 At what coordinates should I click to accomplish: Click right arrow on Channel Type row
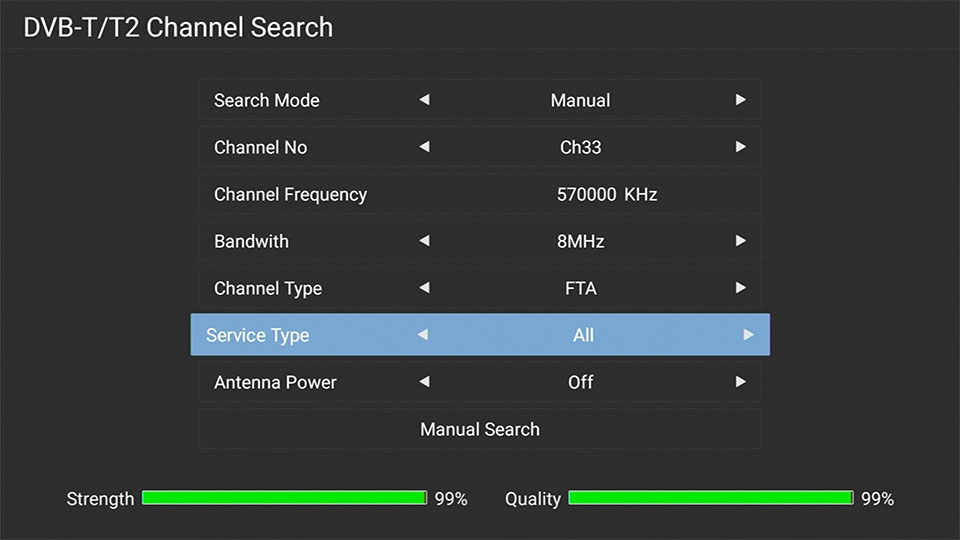point(740,288)
